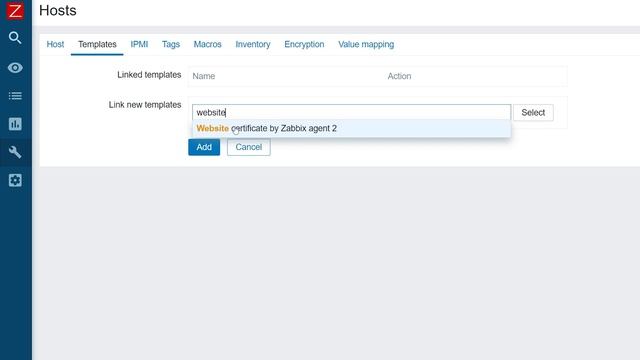The width and height of the screenshot is (640, 360).
Task: Choose 'Website certificate by Zabbix agent 2' suggestion
Action: click(351, 129)
